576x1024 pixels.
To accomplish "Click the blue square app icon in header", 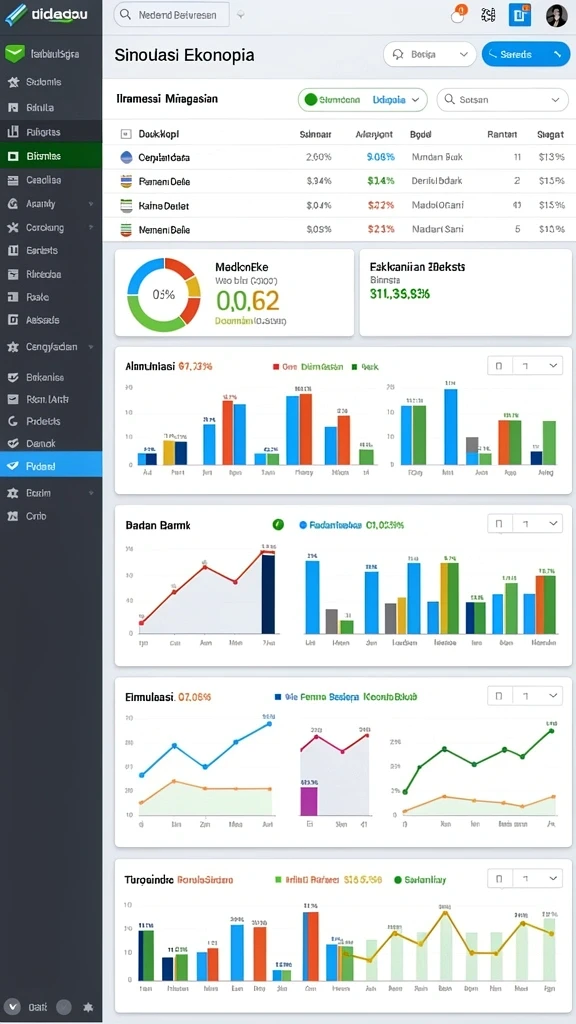I will pyautogui.click(x=520, y=14).
